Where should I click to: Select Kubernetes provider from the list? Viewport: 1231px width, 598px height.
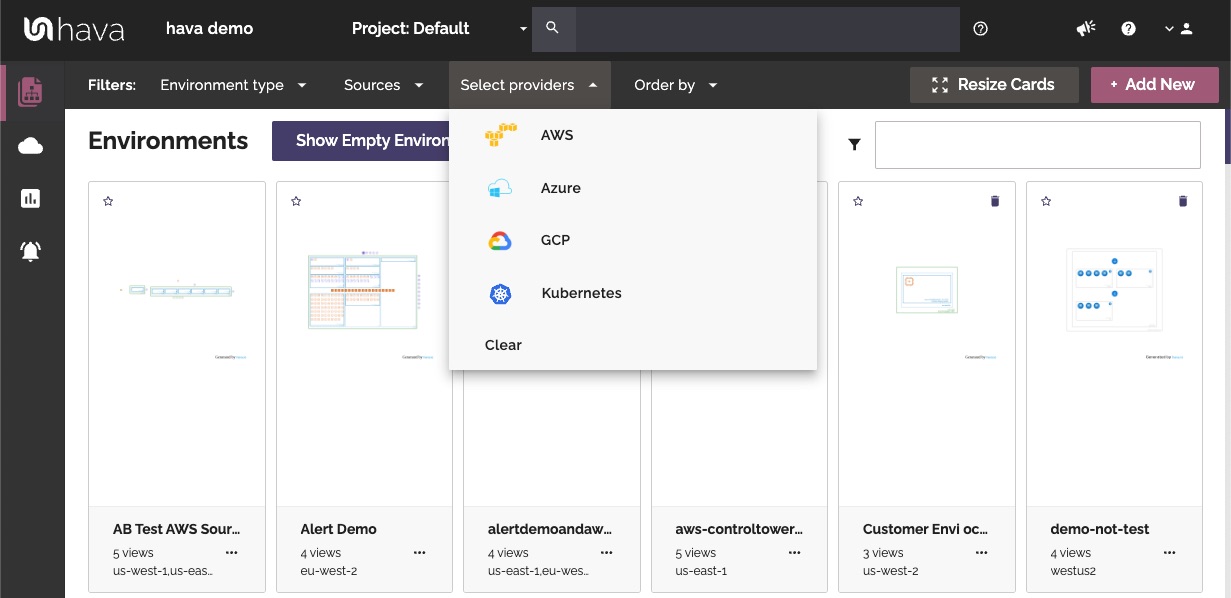(633, 293)
